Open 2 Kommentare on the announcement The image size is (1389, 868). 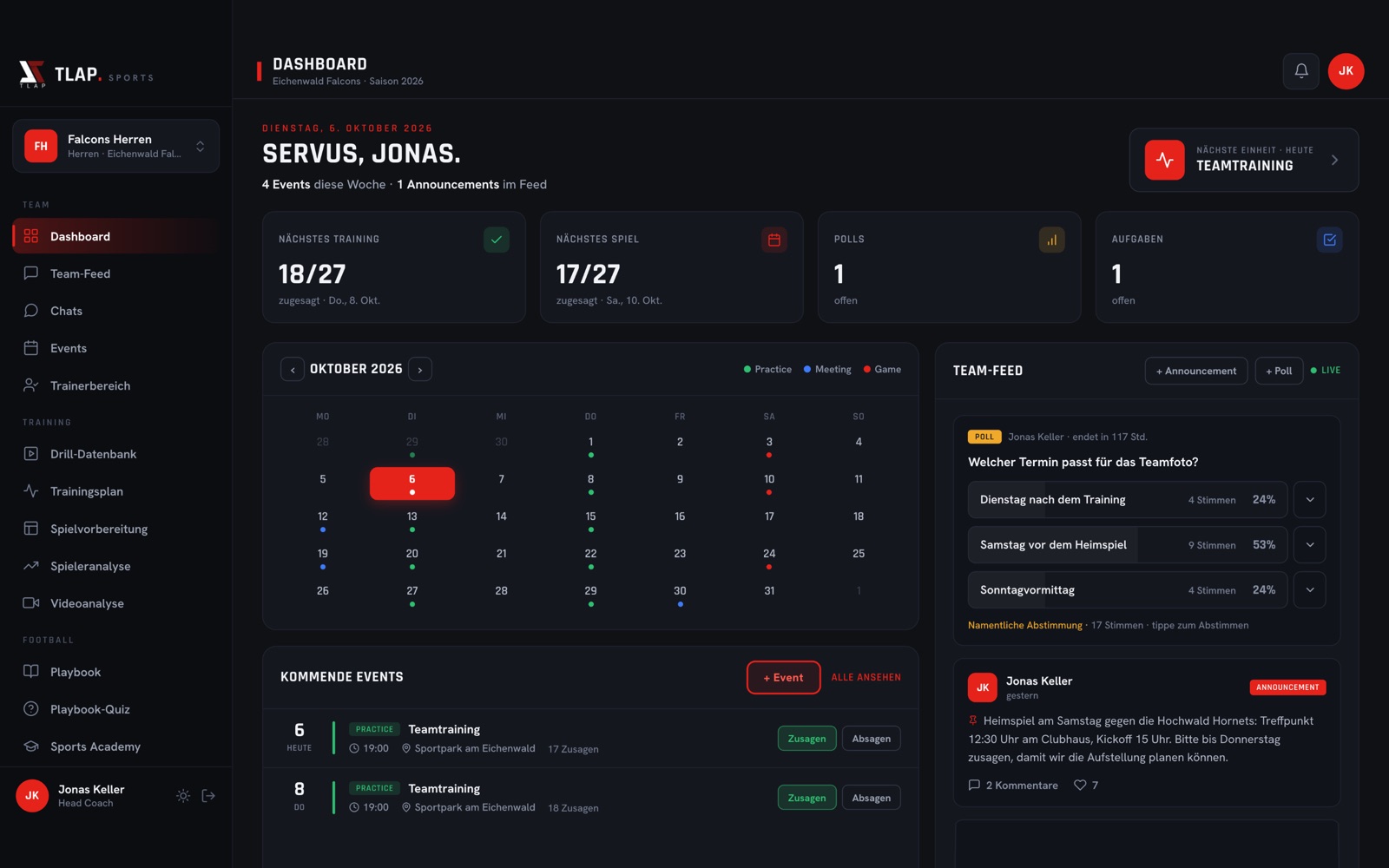pos(1013,786)
